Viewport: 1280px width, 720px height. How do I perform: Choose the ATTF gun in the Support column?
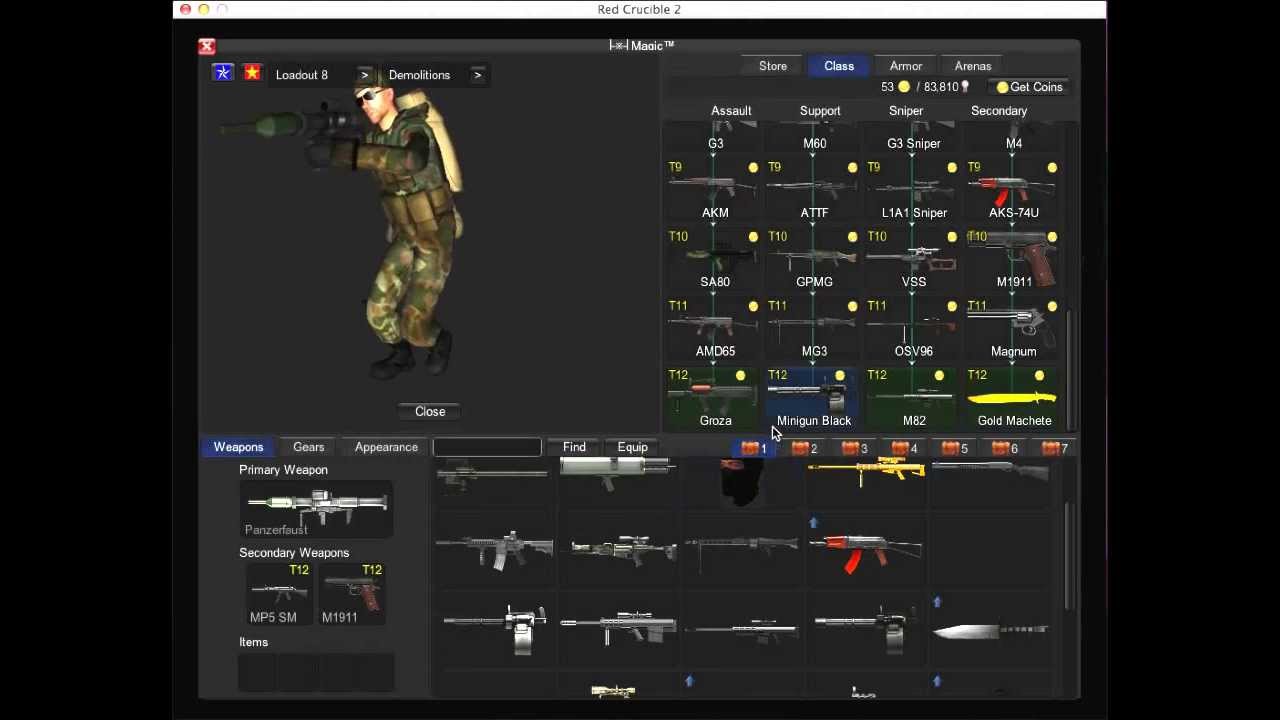[x=814, y=190]
